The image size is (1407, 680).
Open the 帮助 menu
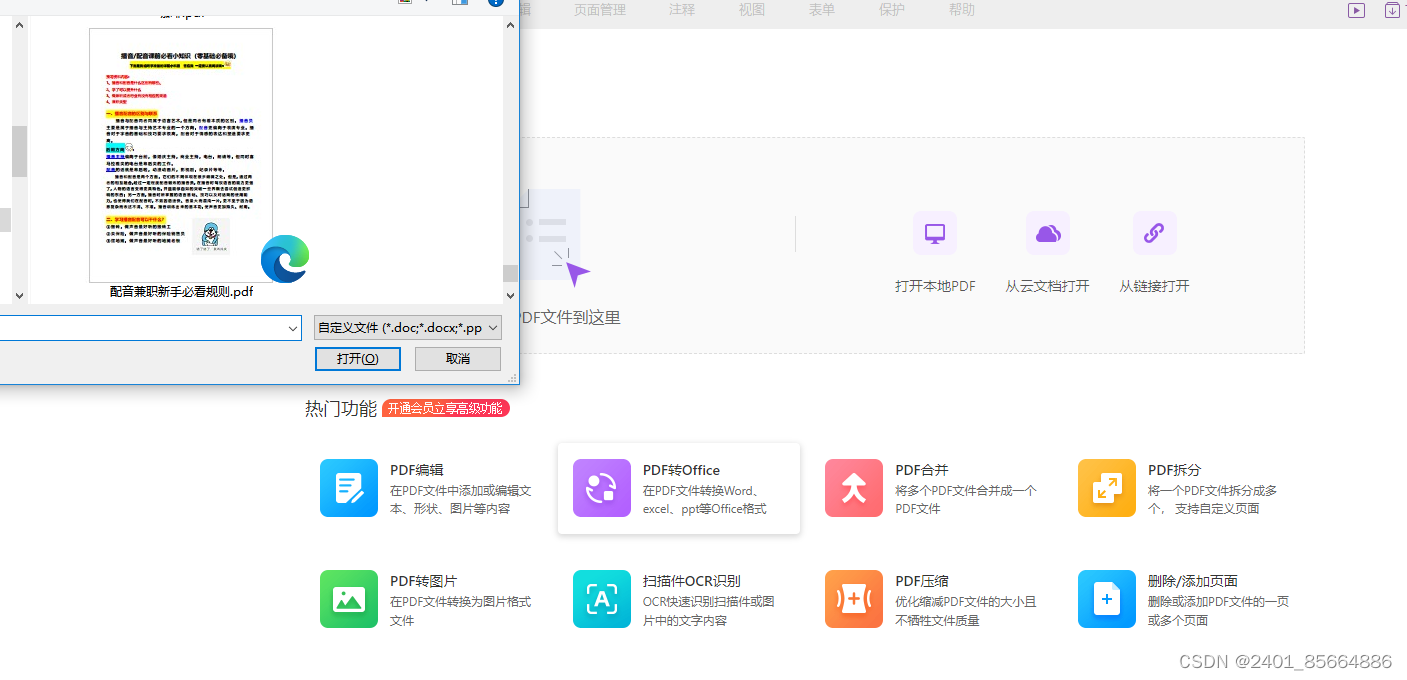tap(962, 10)
